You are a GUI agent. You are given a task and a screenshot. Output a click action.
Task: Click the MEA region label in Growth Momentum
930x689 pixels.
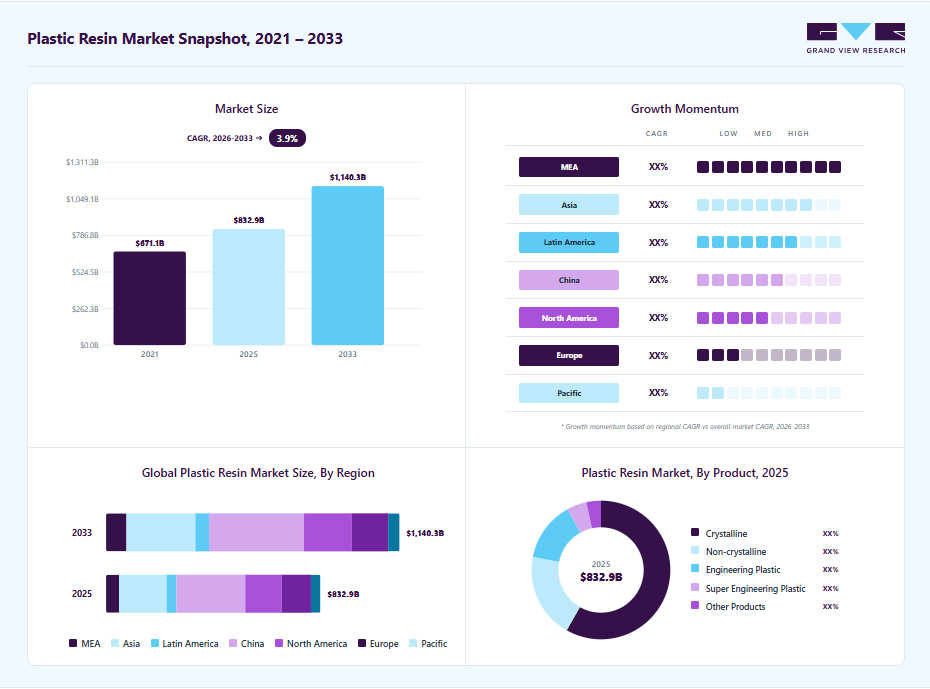pos(569,167)
